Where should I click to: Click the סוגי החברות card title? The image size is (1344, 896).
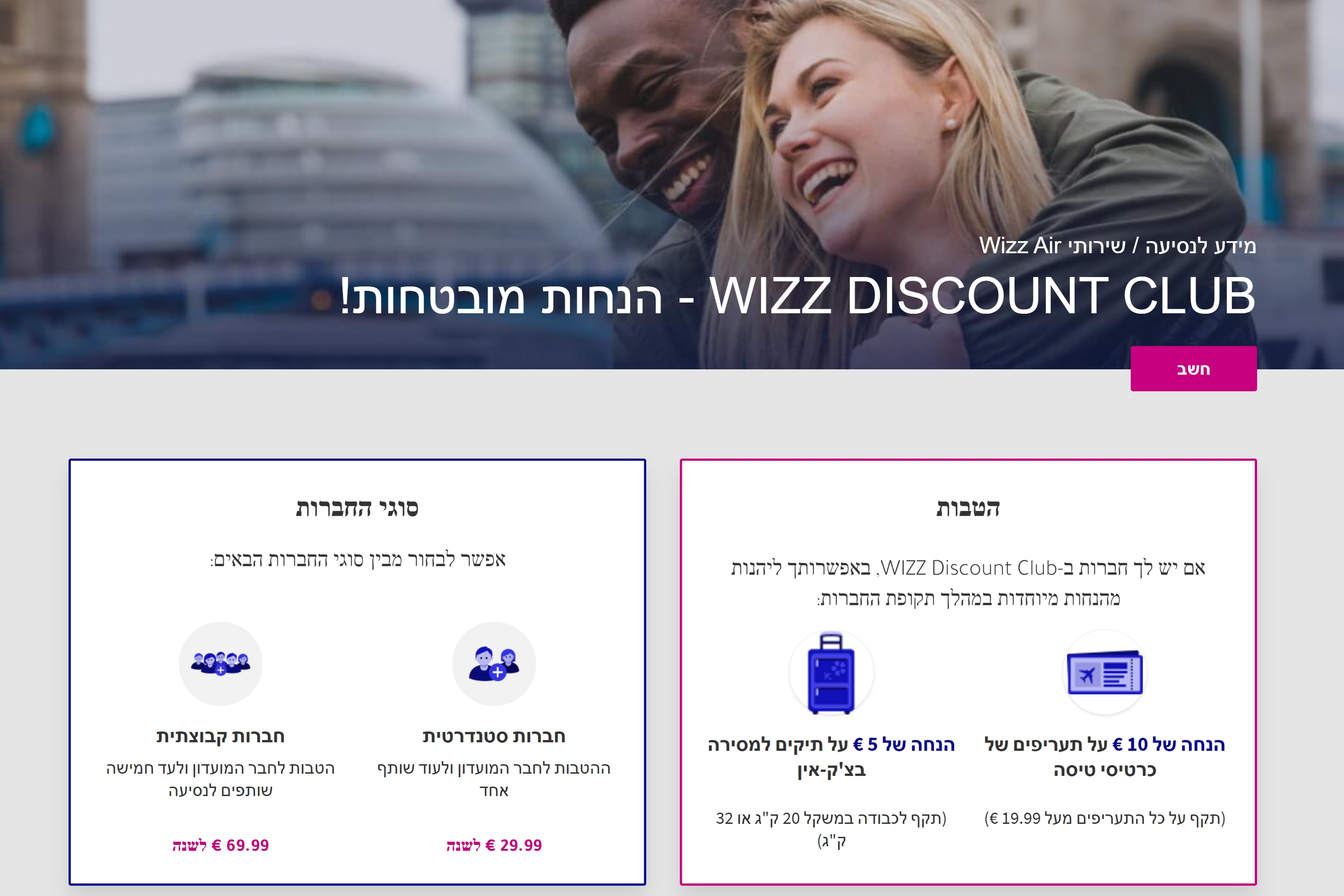[357, 508]
